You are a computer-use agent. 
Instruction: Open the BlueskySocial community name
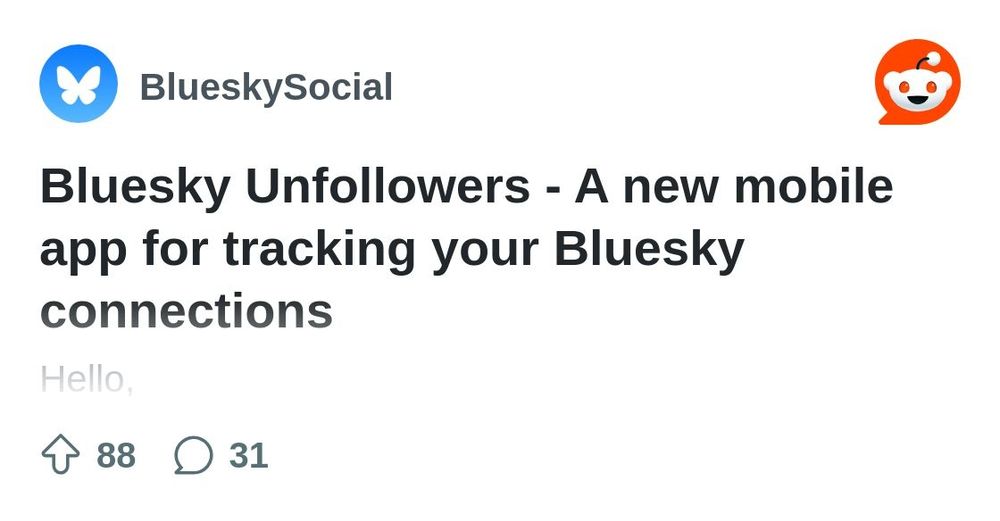(x=266, y=87)
